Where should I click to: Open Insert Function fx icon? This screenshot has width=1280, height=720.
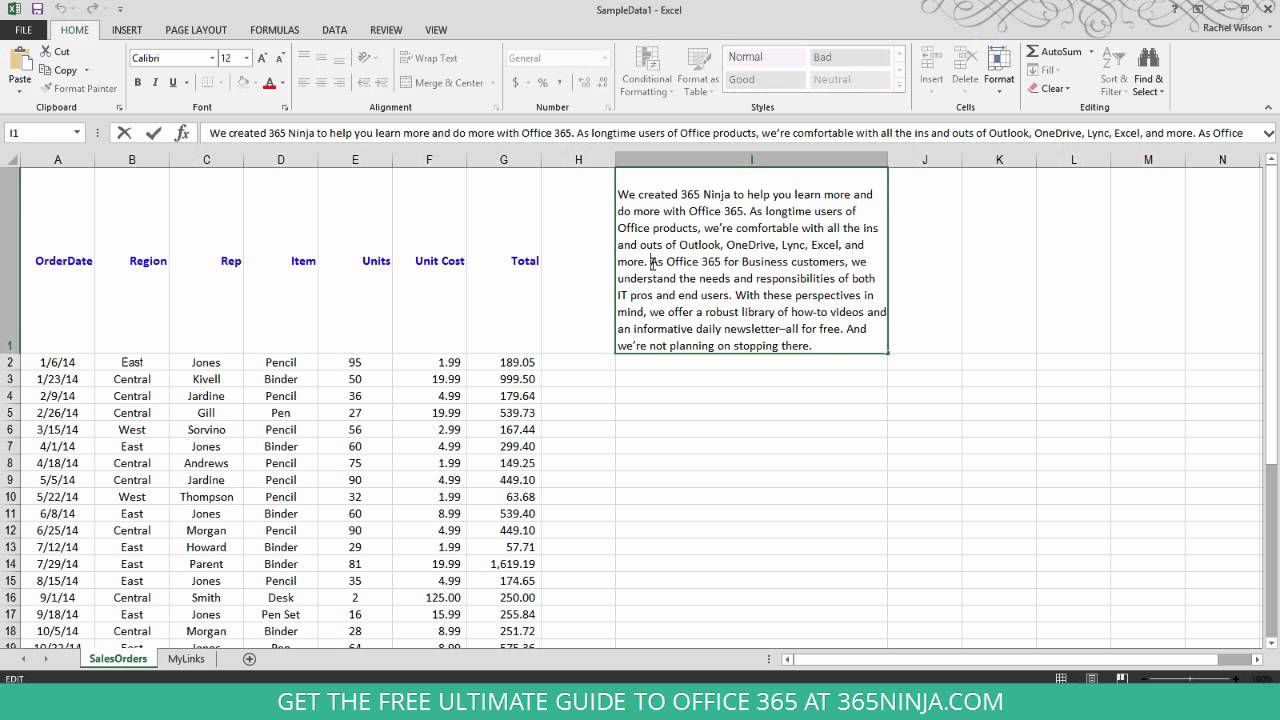click(x=182, y=132)
